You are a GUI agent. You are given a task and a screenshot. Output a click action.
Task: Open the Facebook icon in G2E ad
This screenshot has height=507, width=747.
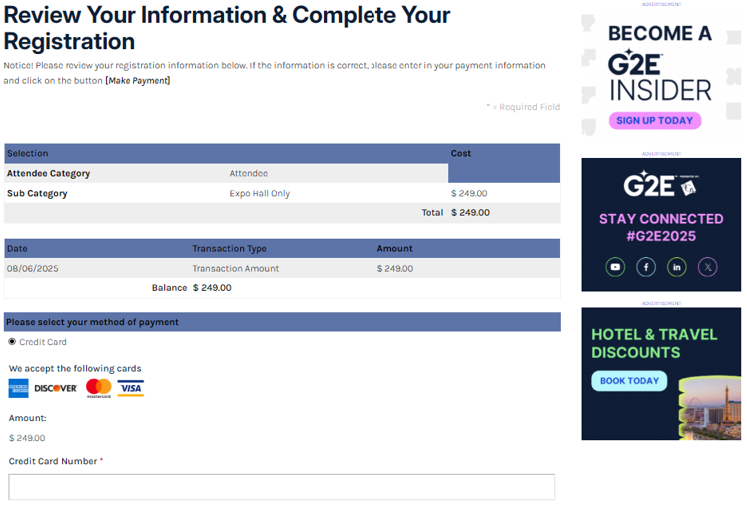(646, 267)
